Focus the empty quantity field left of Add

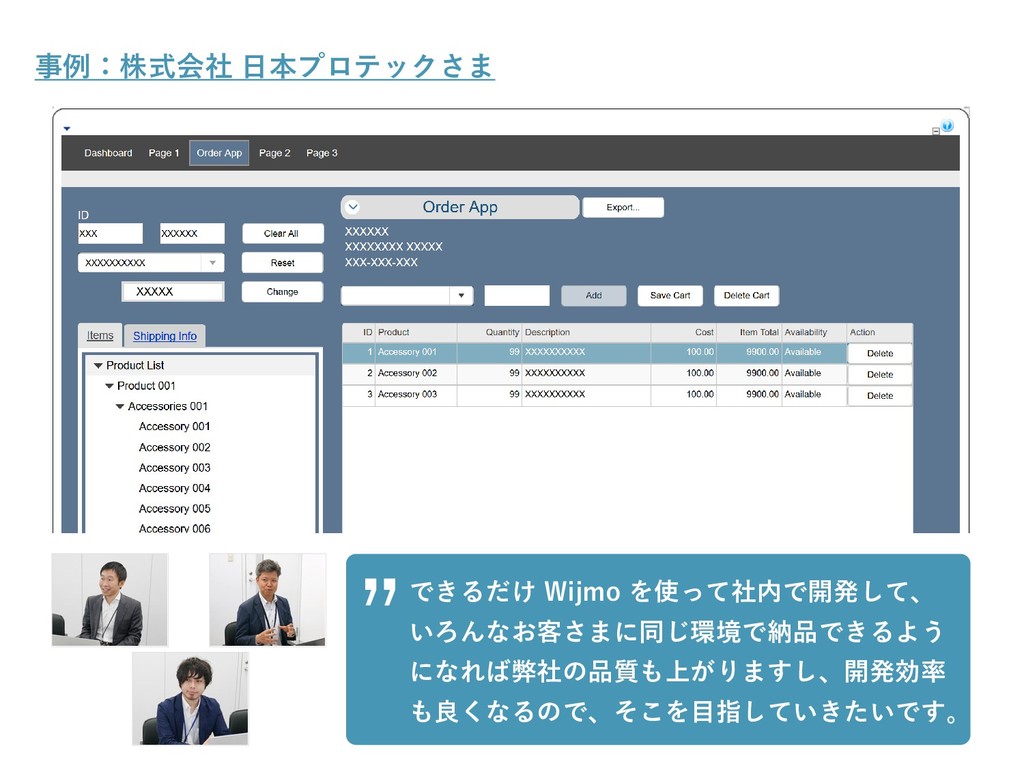click(x=517, y=295)
